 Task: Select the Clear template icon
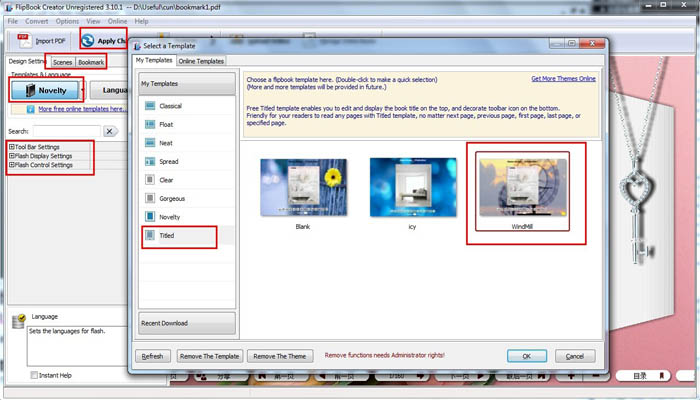[150, 180]
